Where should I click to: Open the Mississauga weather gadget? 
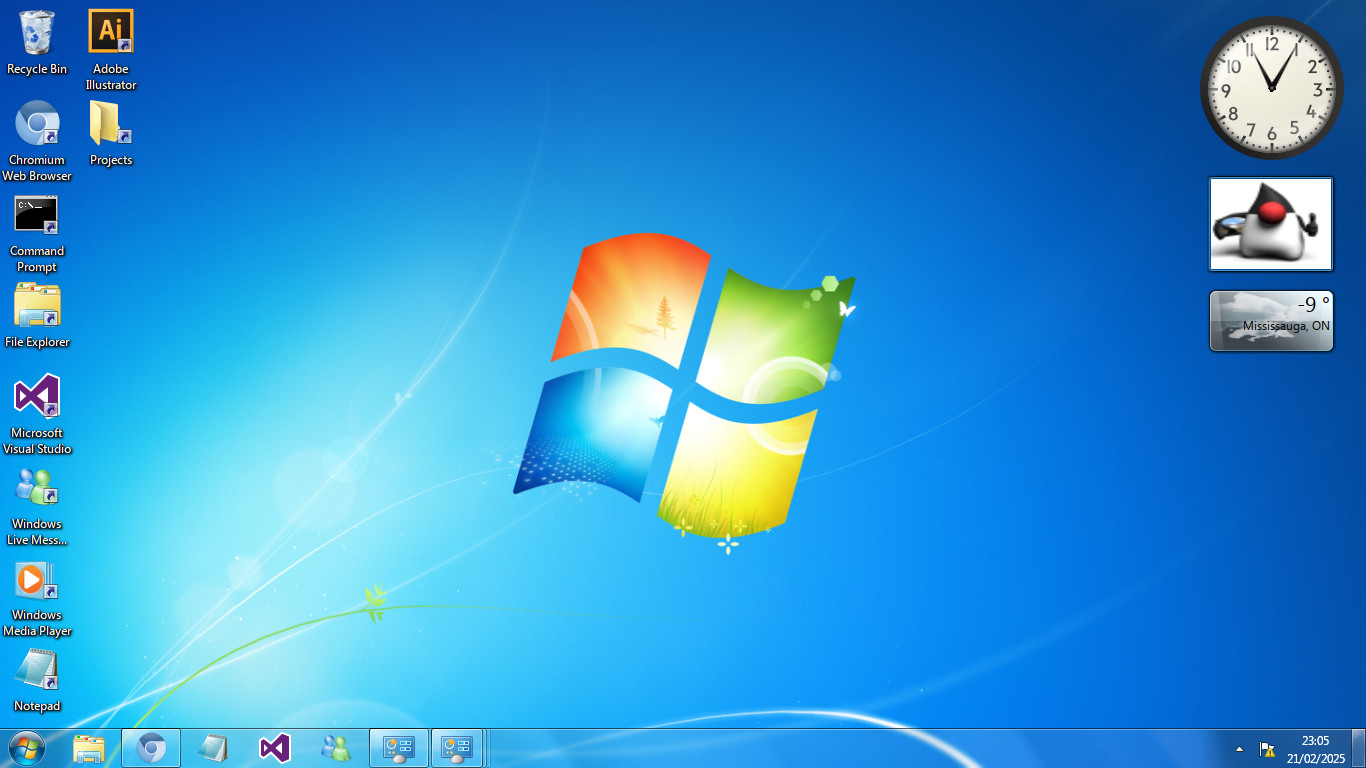pos(1271,321)
